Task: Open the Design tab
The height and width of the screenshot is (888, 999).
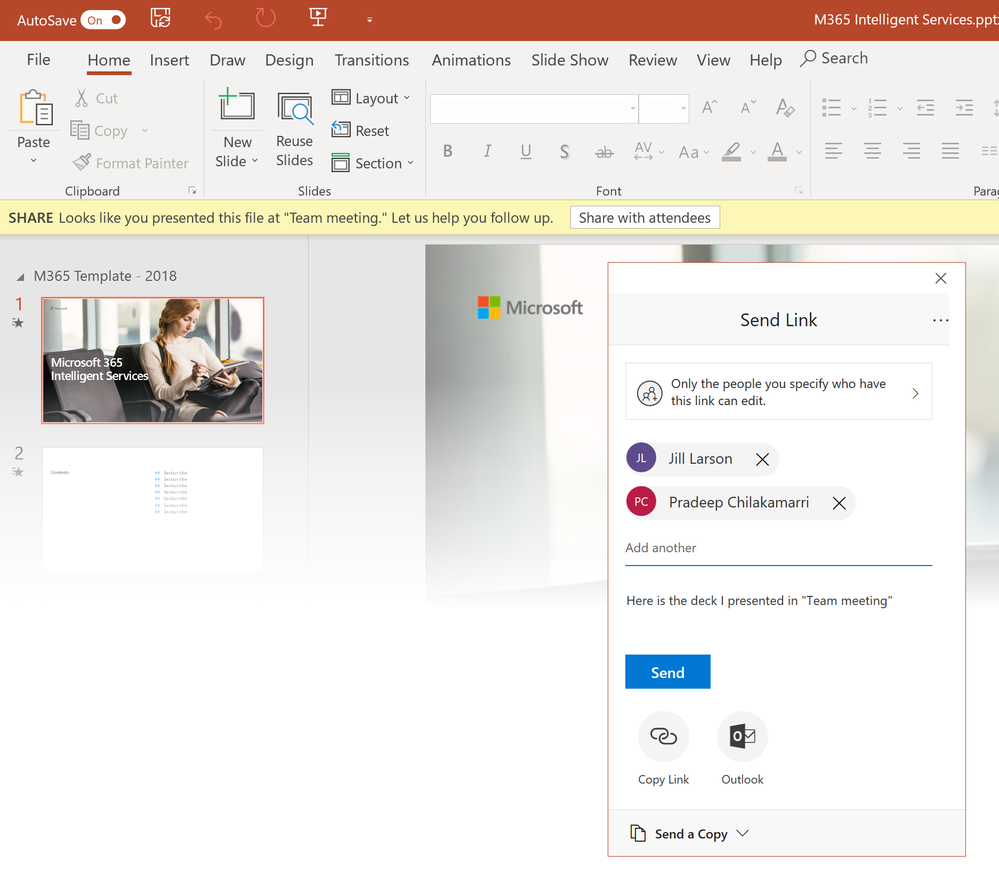Action: click(x=289, y=60)
